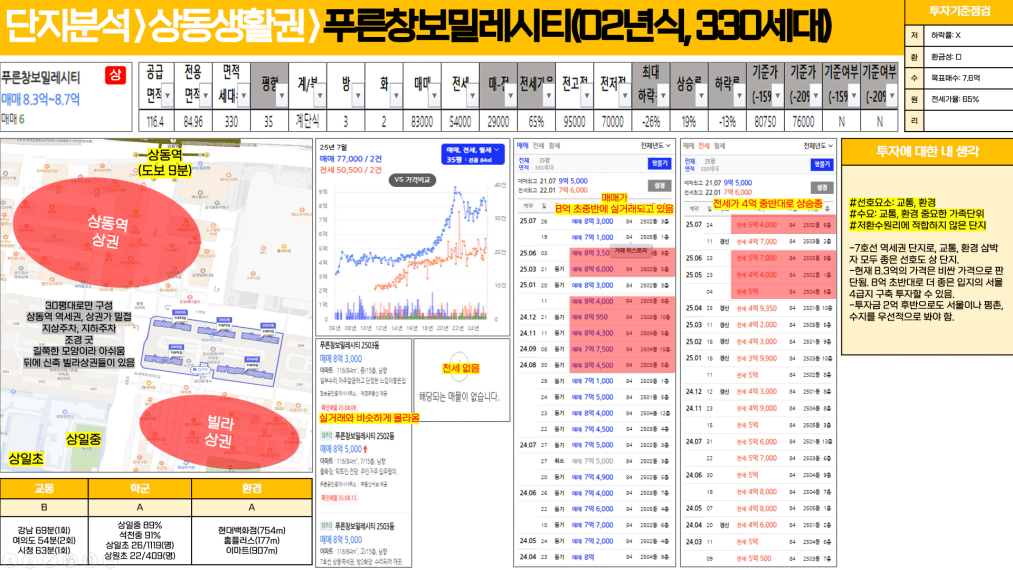Click the 하락률: X cell
This screenshot has width=1013, height=570.
968,35
